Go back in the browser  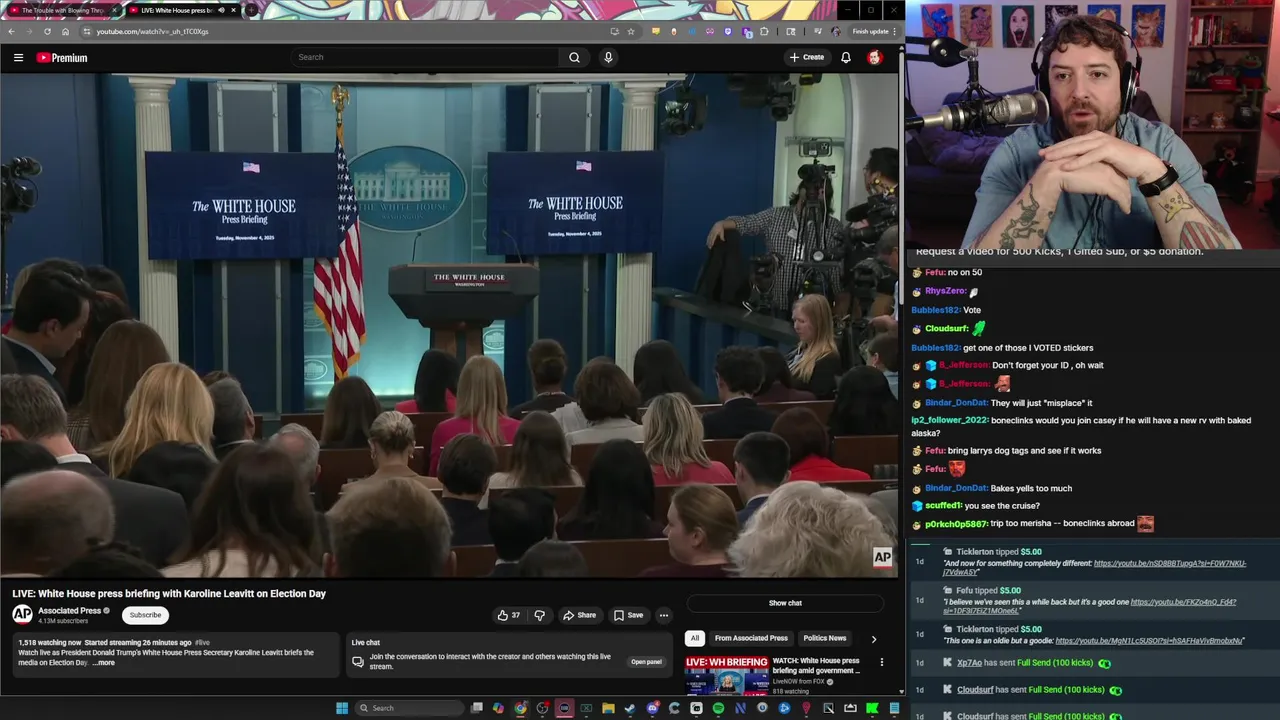click(11, 31)
